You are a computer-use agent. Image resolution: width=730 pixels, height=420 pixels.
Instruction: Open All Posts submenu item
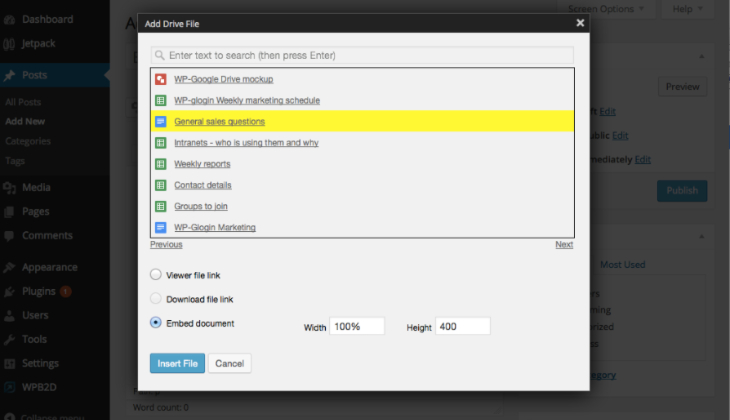pos(23,102)
